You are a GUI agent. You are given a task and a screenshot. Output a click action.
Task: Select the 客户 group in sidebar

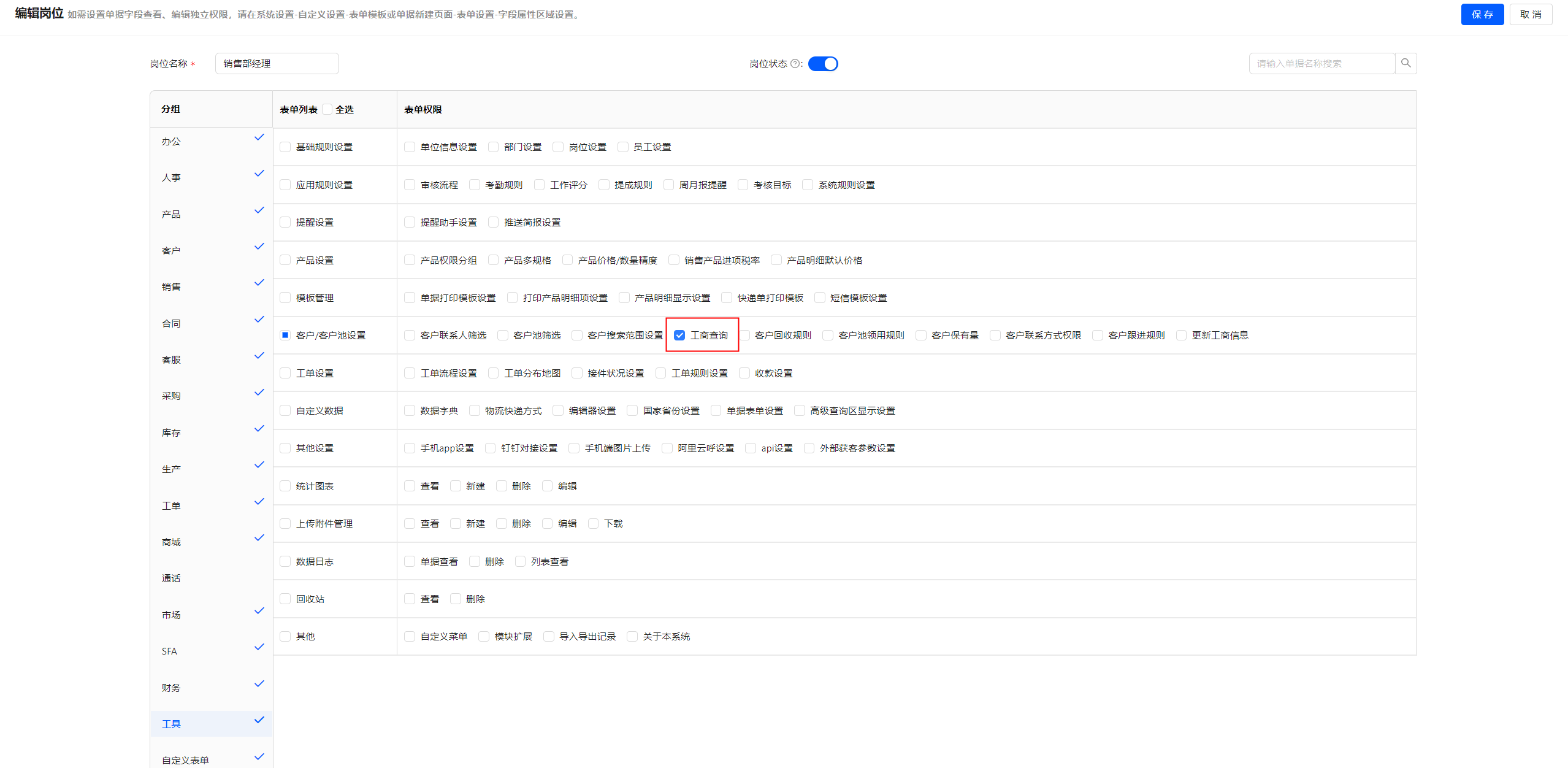click(x=171, y=251)
